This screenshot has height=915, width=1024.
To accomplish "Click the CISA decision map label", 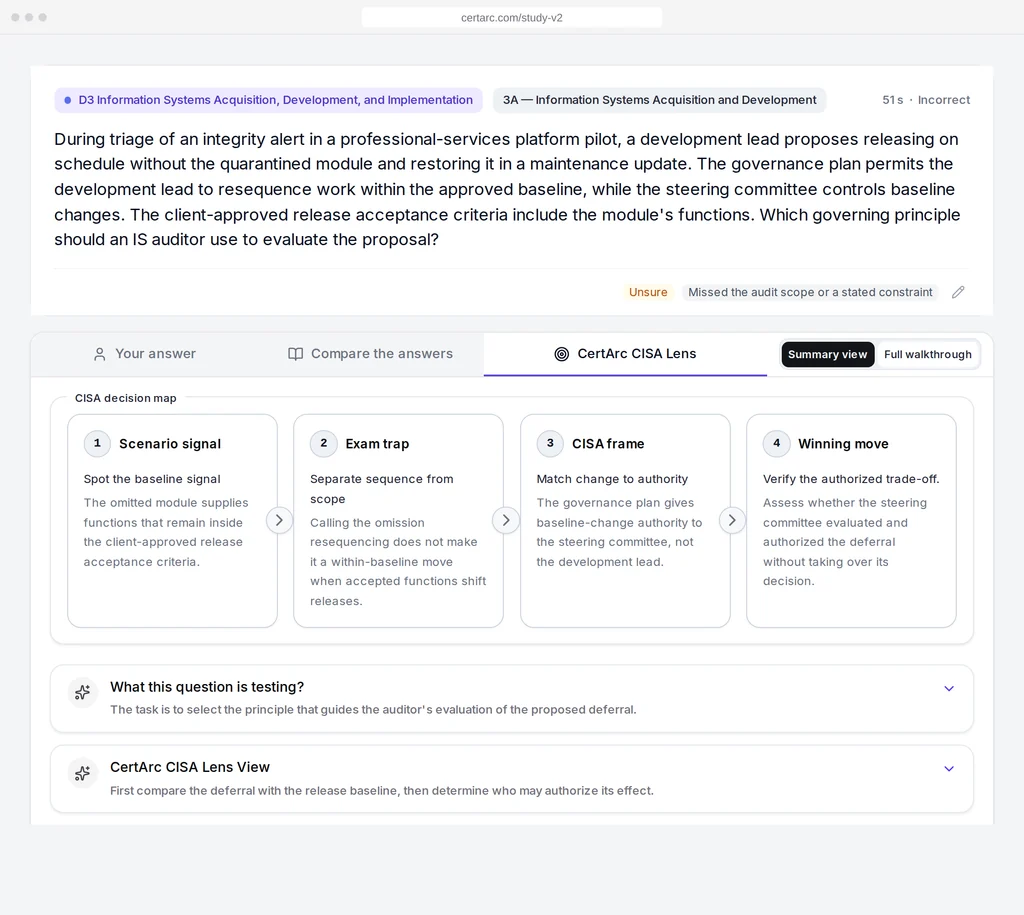I will tap(125, 398).
